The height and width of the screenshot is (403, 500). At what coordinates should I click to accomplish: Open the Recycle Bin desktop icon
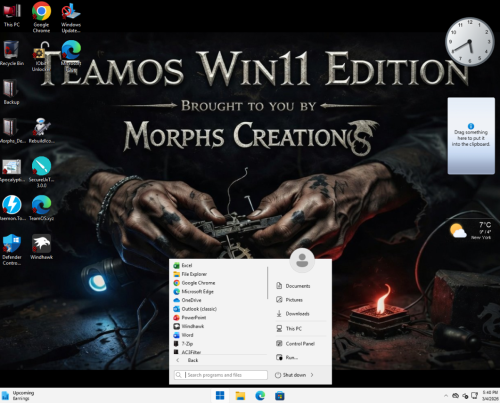pyautogui.click(x=12, y=53)
